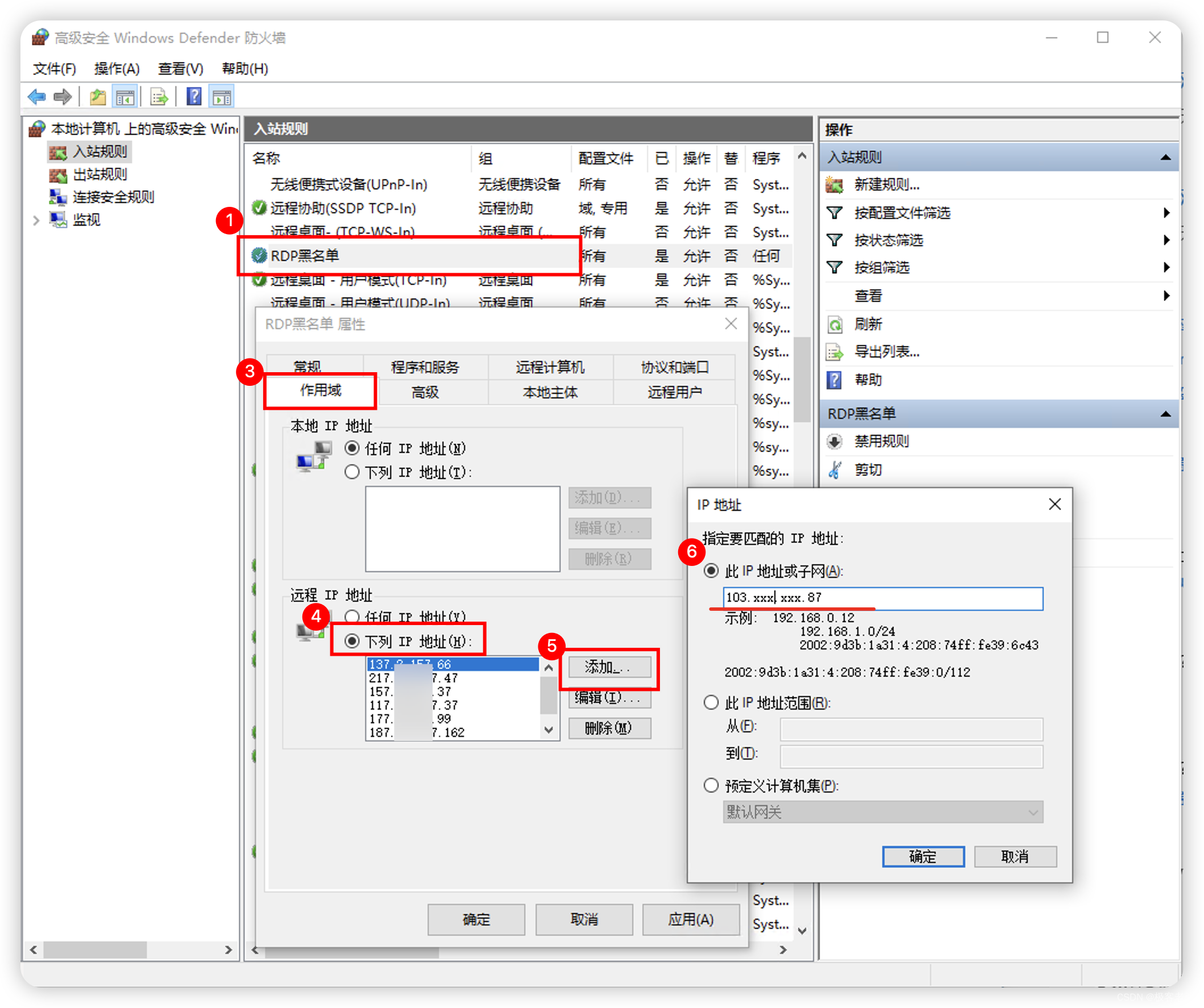1204x1008 pixels.
Task: Click 应用(A) in the properties dialog
Action: pos(691,920)
